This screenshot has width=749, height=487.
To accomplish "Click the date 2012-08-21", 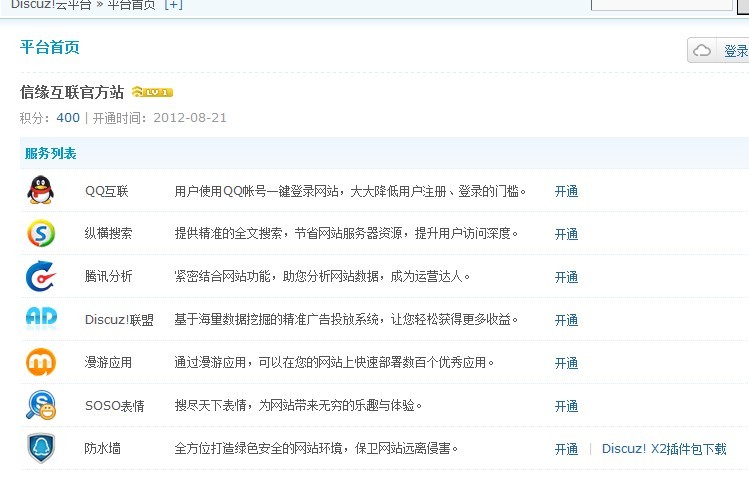I will click(x=190, y=117).
